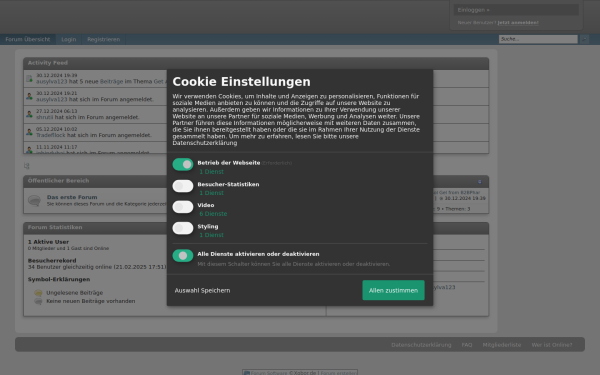
Task: Click Ungelesene Beiträge legend icon
Action: click(x=38, y=293)
